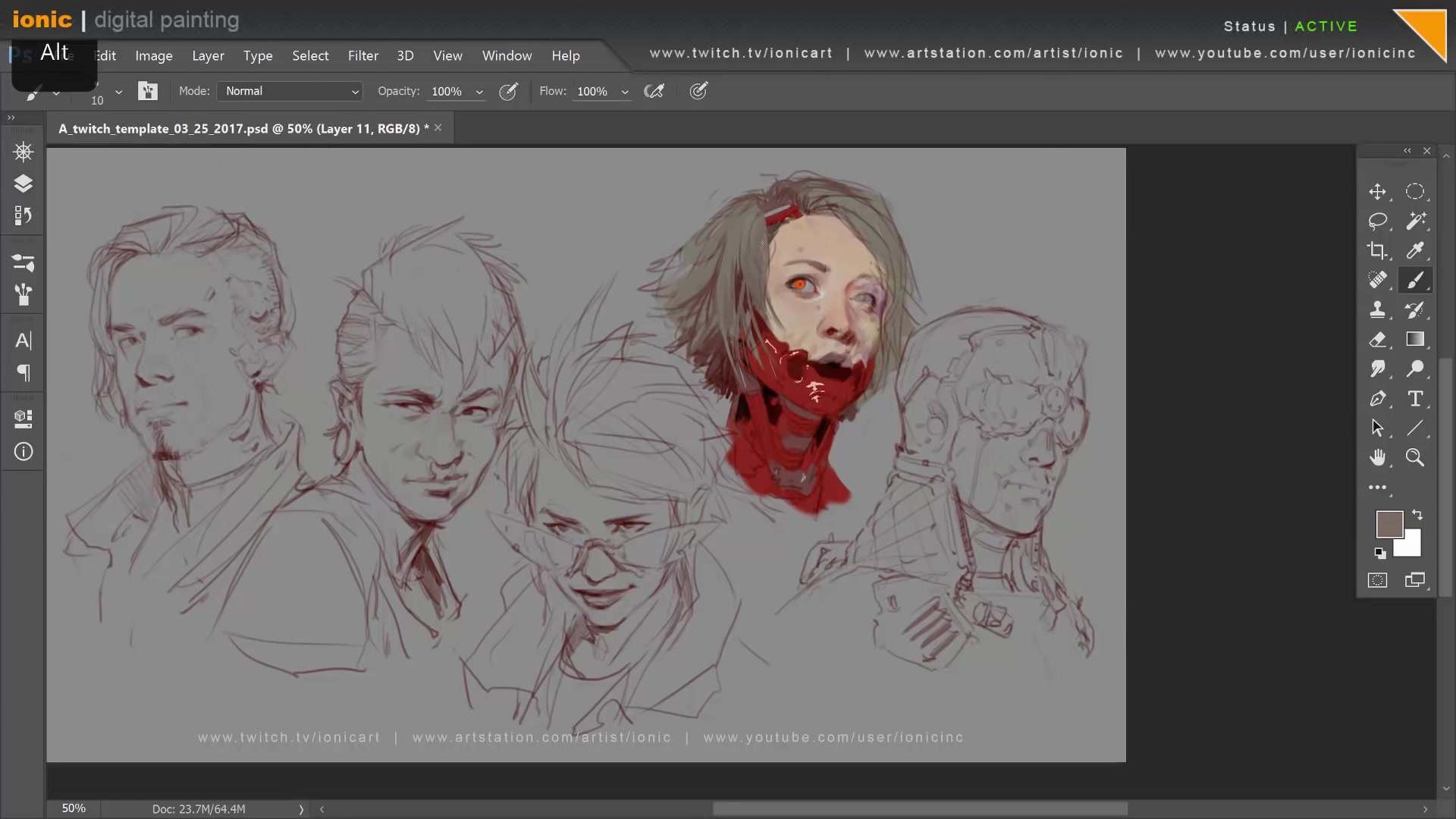
Task: Open the Opacity slider dropdown arrow
Action: [x=479, y=92]
